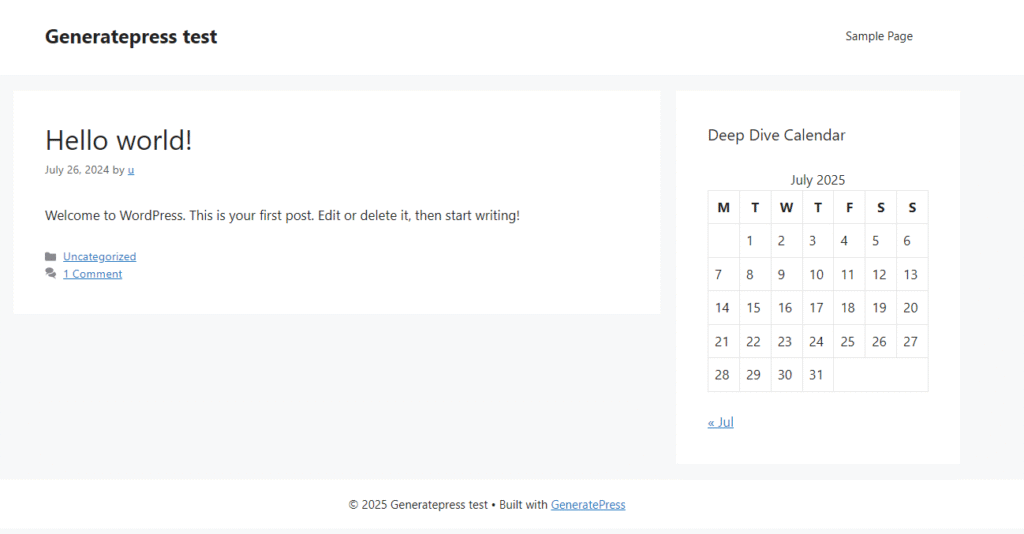
Task: Click the W weekday column header
Action: pyautogui.click(x=786, y=208)
